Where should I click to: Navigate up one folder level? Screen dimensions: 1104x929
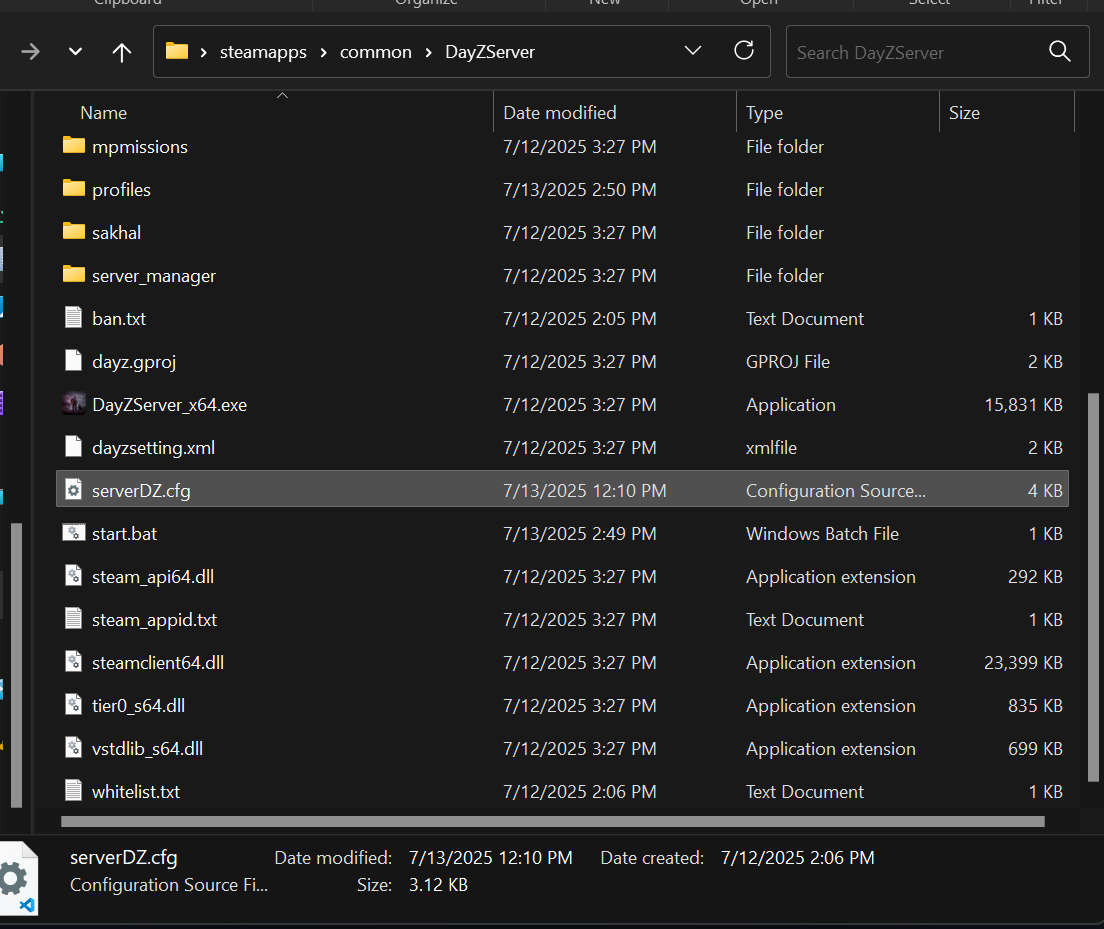(x=121, y=52)
